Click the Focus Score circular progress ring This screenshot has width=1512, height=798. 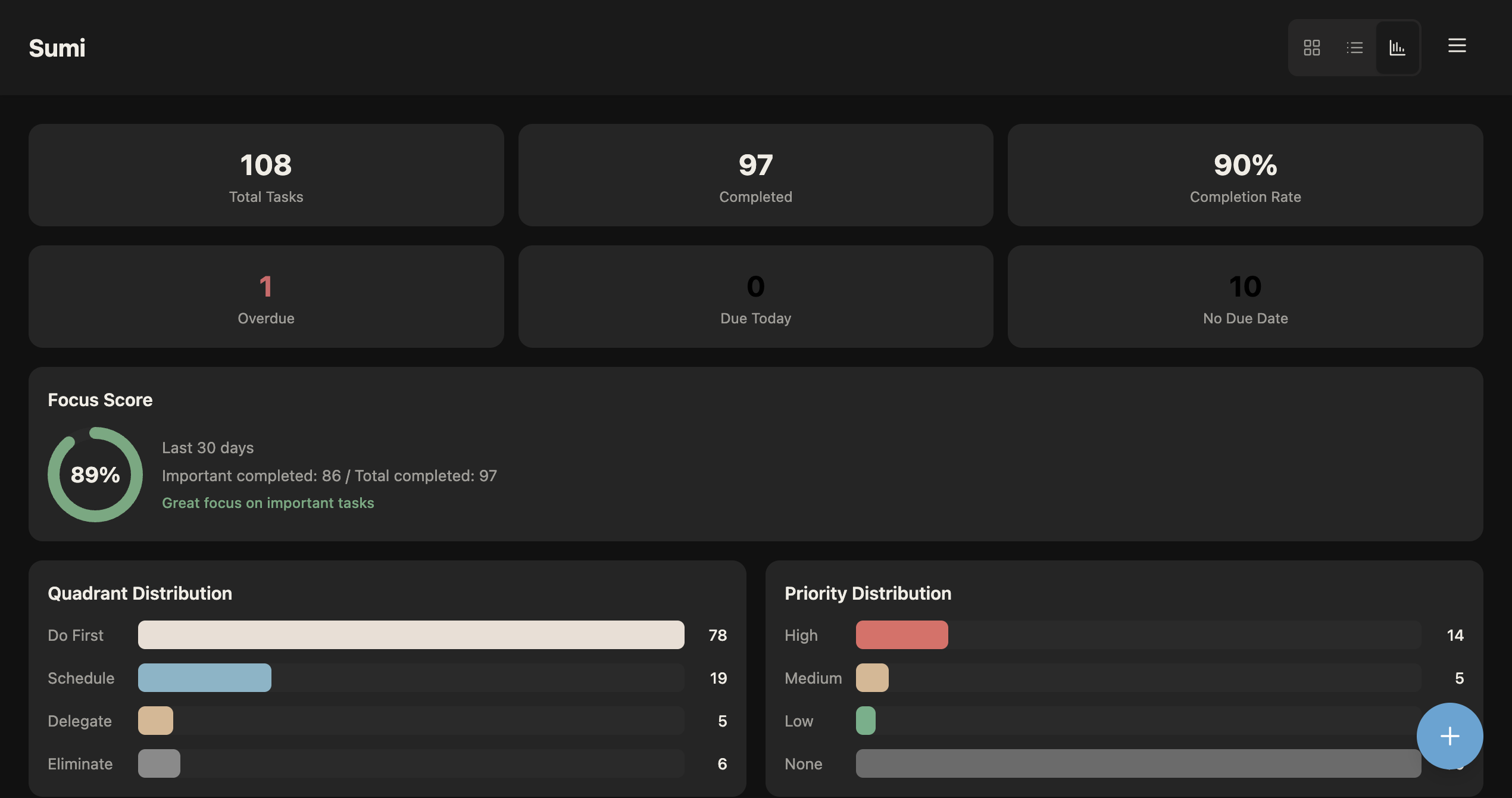pos(95,475)
